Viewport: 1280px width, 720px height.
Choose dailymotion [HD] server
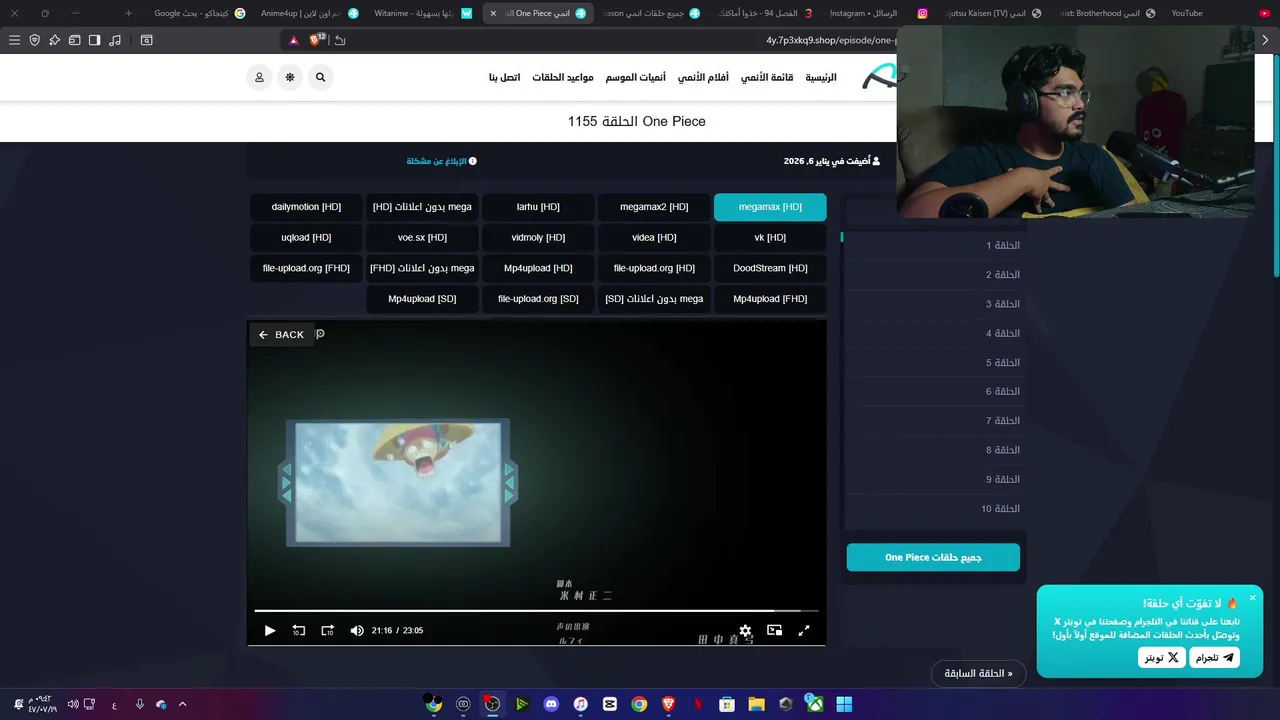[x=306, y=207]
